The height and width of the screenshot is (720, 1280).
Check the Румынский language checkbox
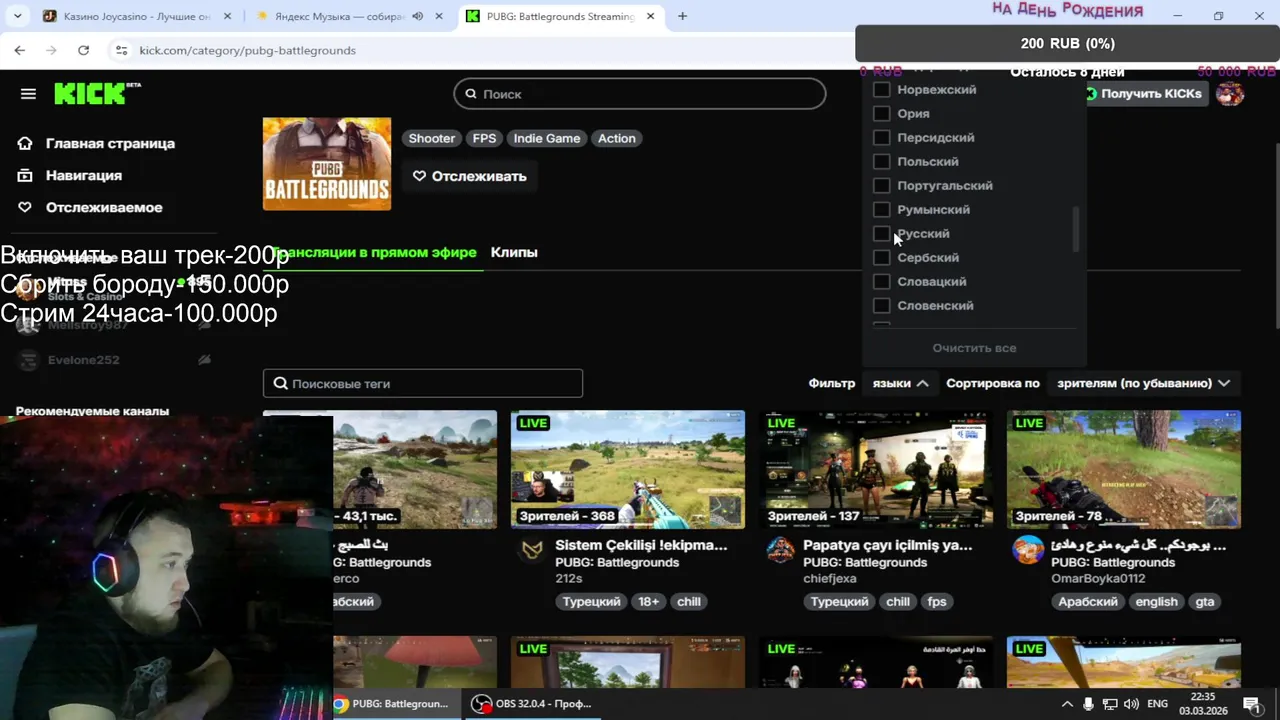coord(881,210)
